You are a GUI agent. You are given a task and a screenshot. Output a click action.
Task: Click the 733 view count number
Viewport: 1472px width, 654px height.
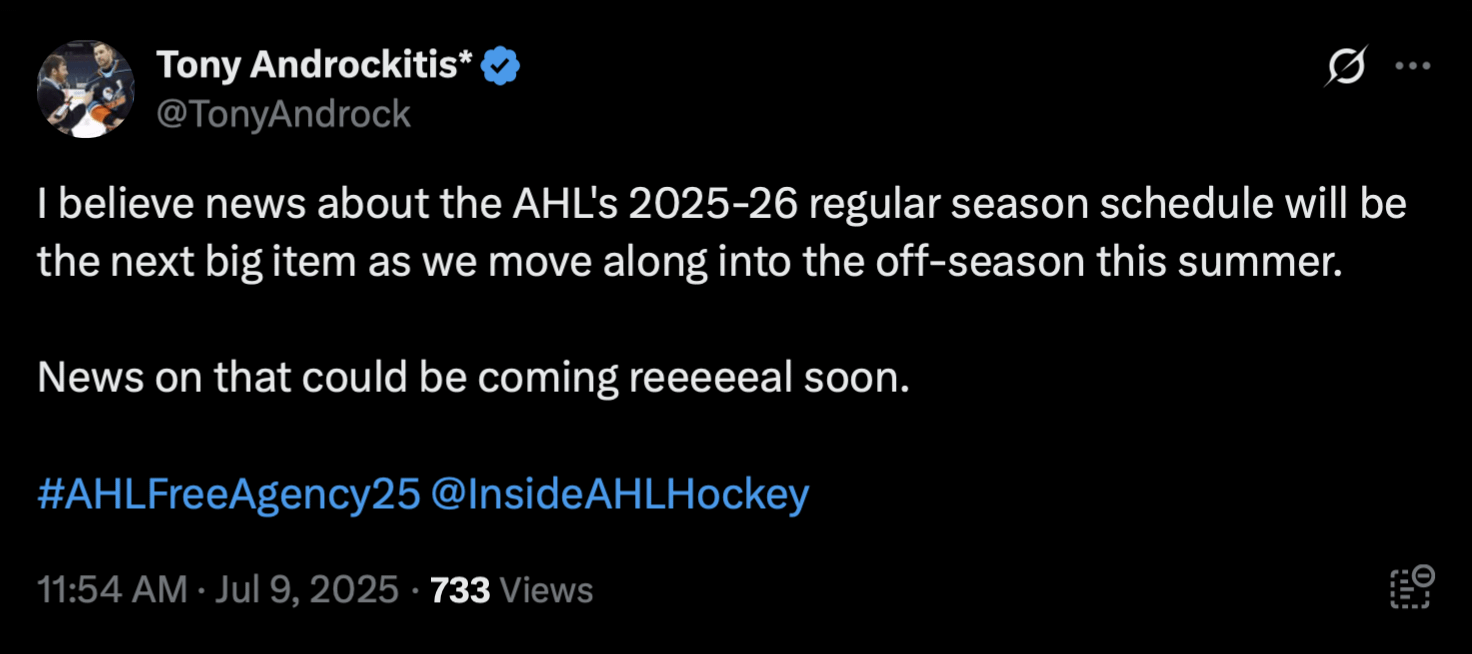coord(460,590)
